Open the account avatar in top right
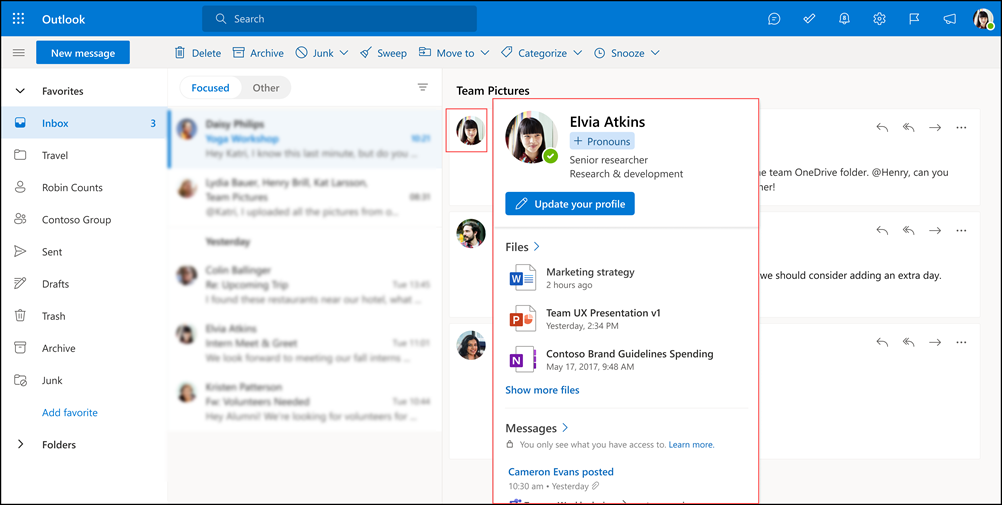The image size is (1002, 505). click(983, 19)
